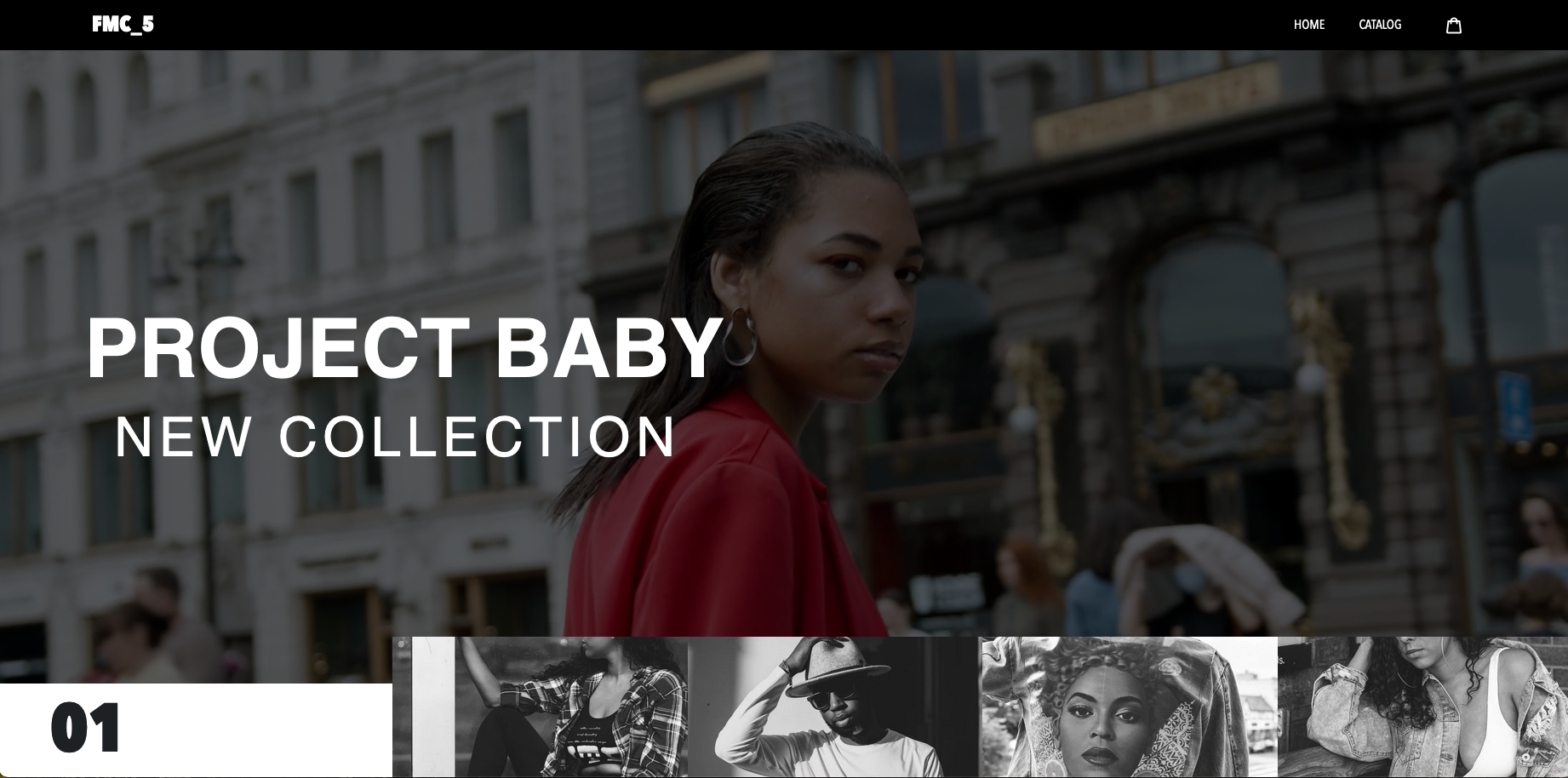Open the shopping bag cart icon

1454,26
